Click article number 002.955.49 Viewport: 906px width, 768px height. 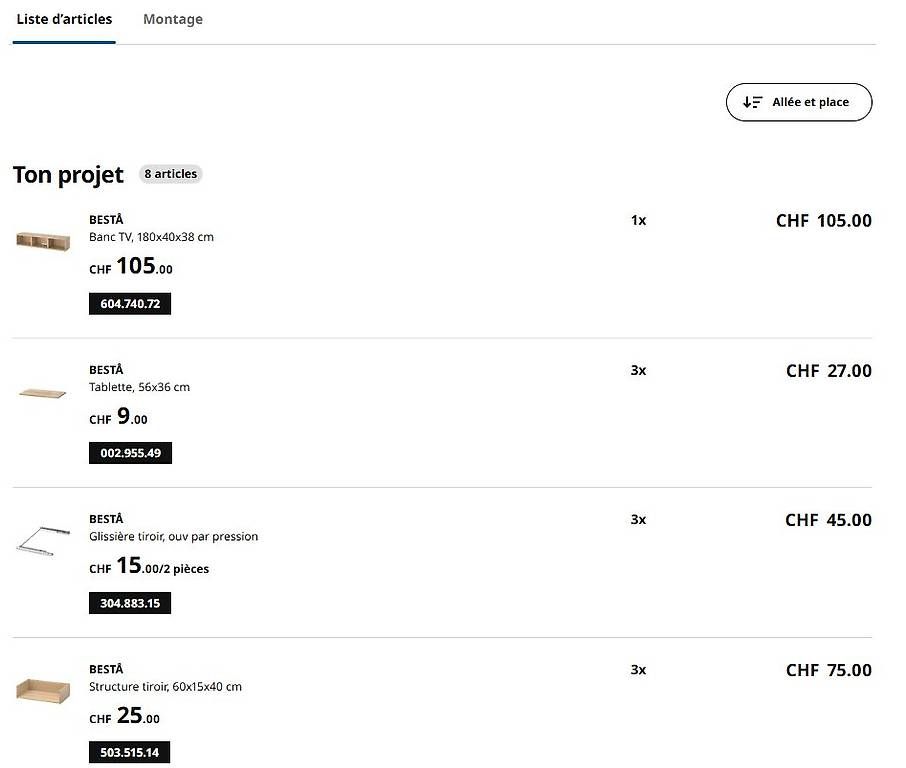click(x=131, y=453)
